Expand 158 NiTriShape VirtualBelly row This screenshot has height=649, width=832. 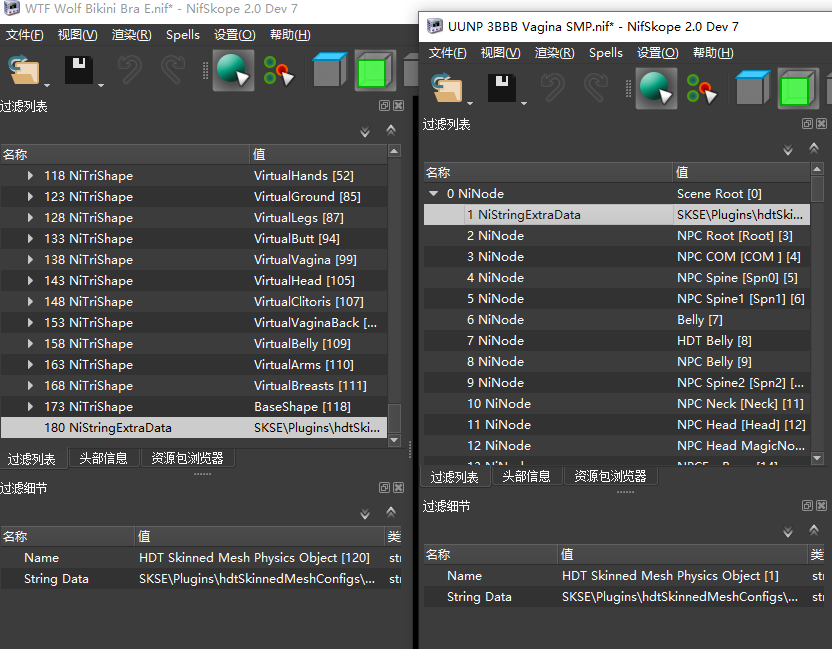pos(30,344)
